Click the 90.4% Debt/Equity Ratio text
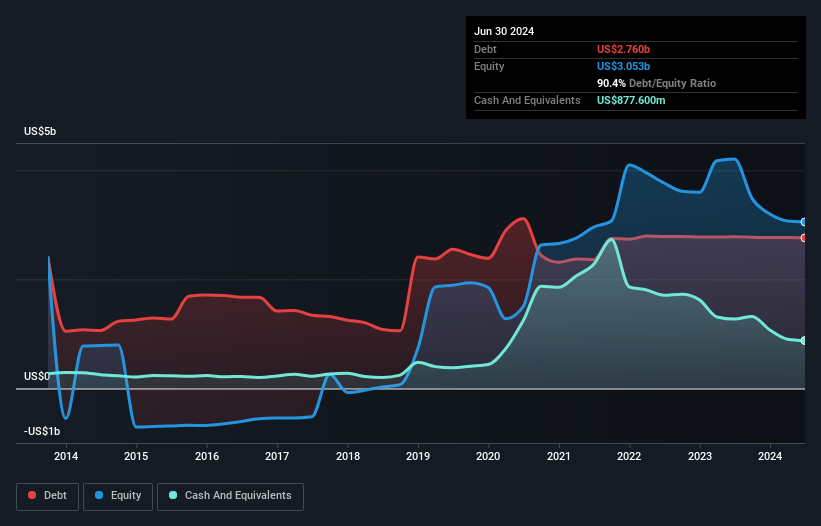 (x=656, y=83)
